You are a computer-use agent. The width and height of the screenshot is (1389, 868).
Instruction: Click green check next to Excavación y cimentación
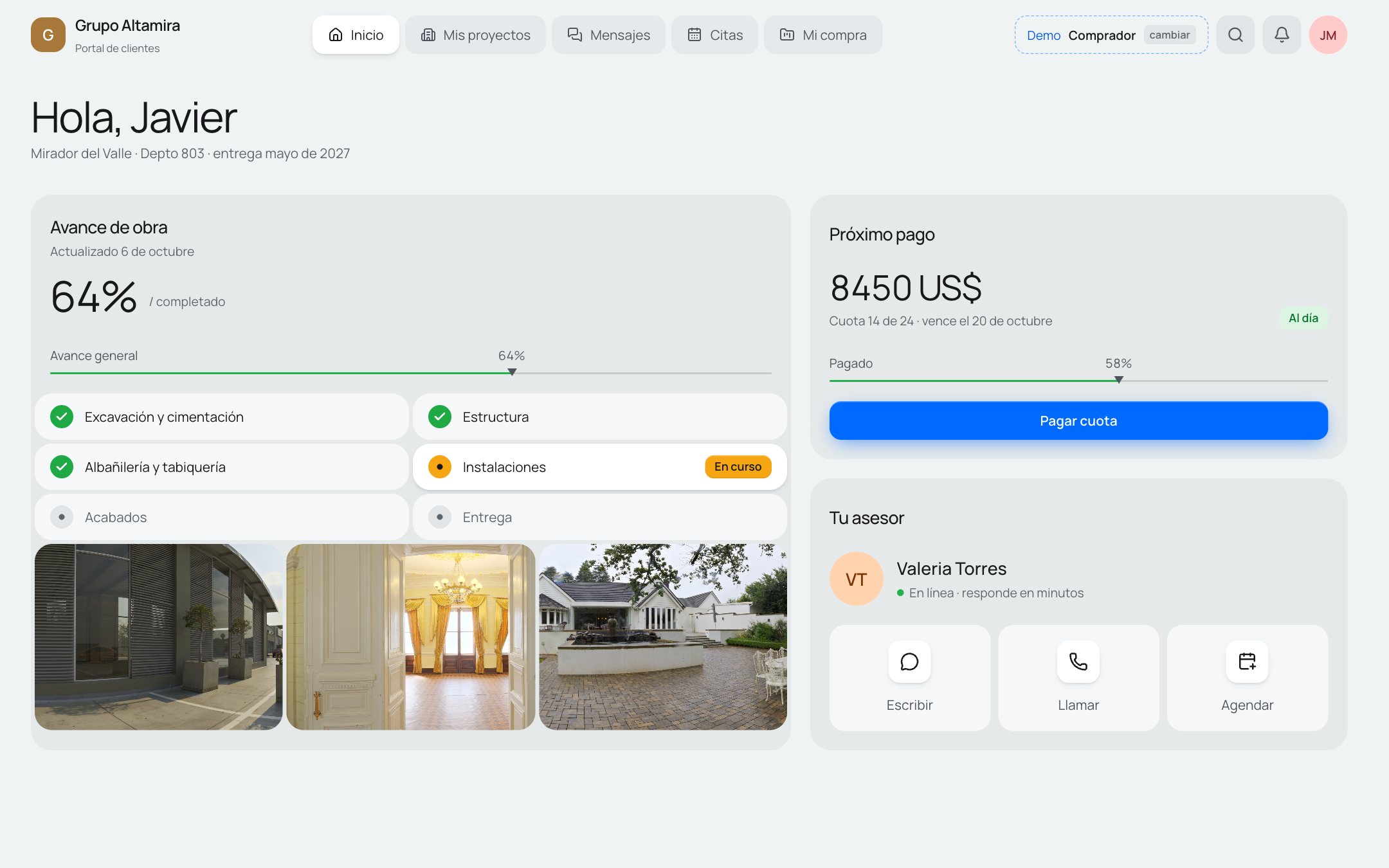point(62,417)
